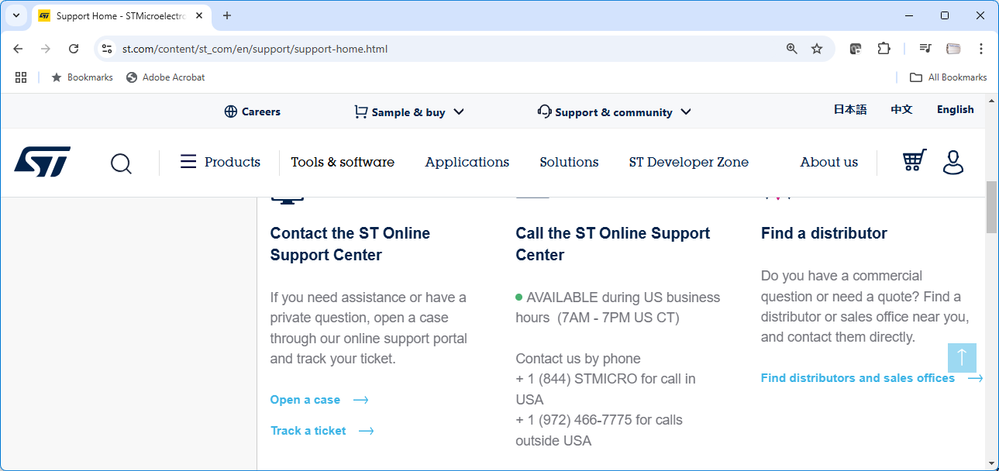
Task: Open the Extensions puzzle icon
Action: tap(883, 49)
